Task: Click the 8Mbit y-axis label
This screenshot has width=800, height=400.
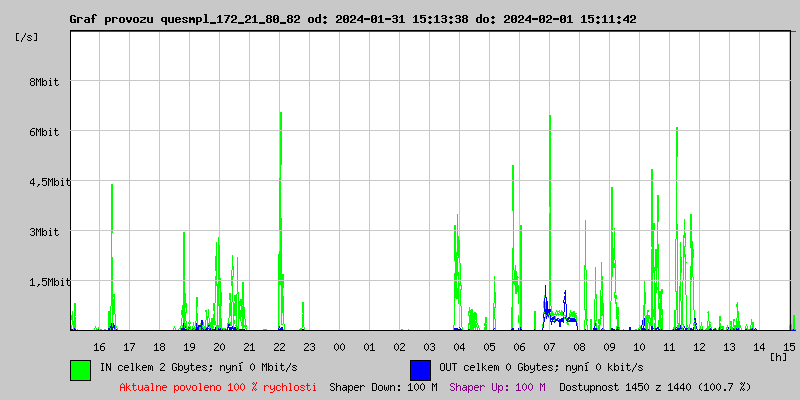Action: click(x=43, y=82)
